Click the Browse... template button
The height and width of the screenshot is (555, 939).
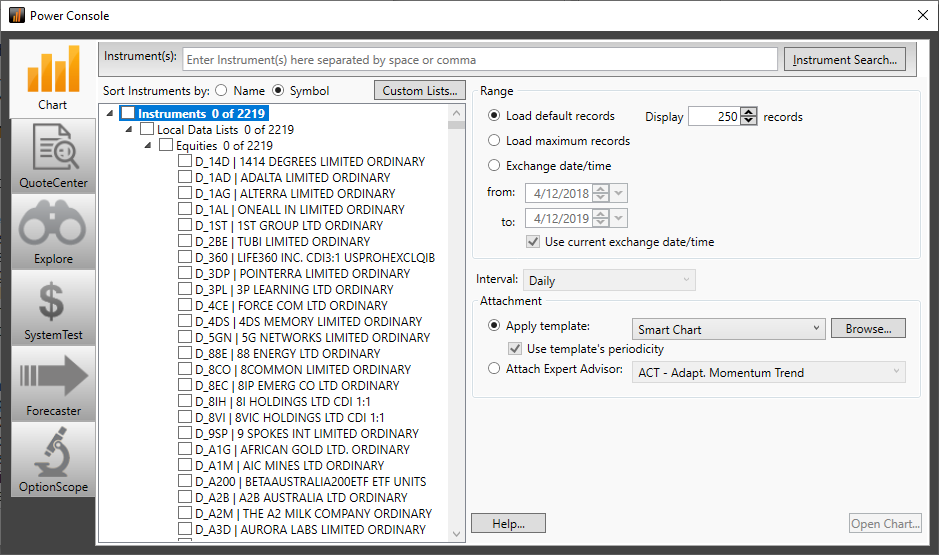click(x=868, y=329)
